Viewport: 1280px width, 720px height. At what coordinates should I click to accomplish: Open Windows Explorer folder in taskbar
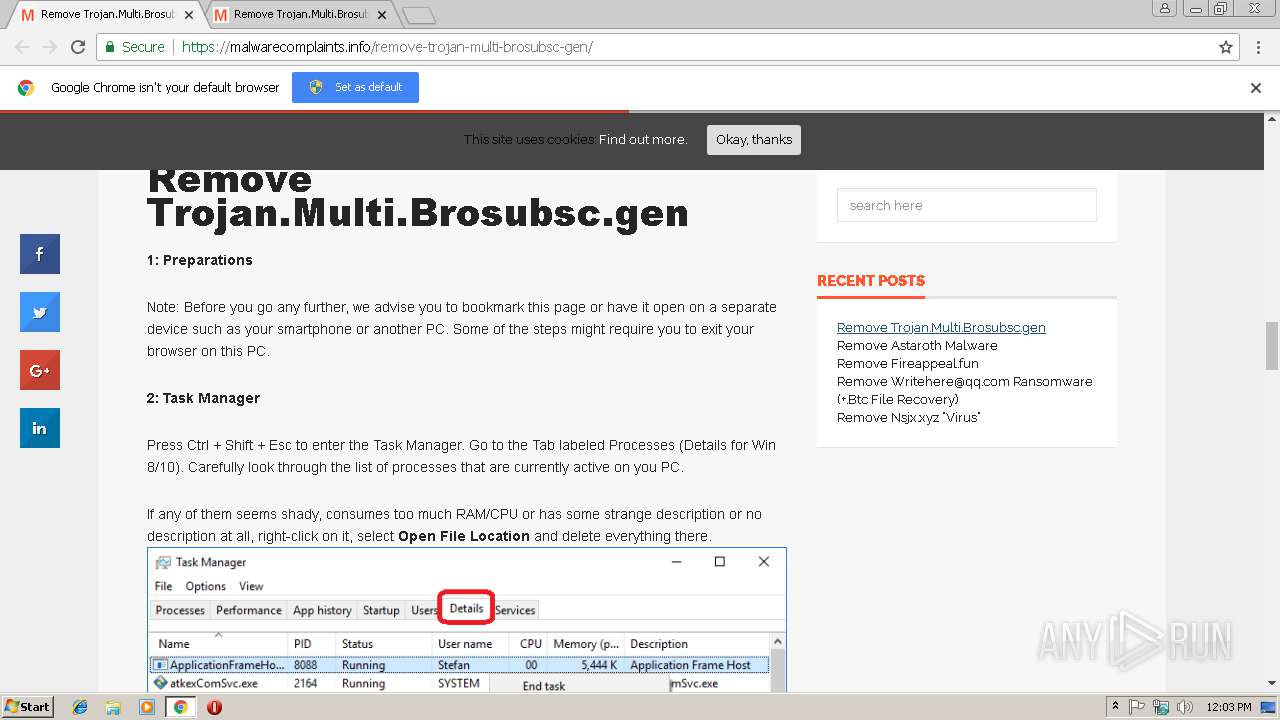click(113, 707)
